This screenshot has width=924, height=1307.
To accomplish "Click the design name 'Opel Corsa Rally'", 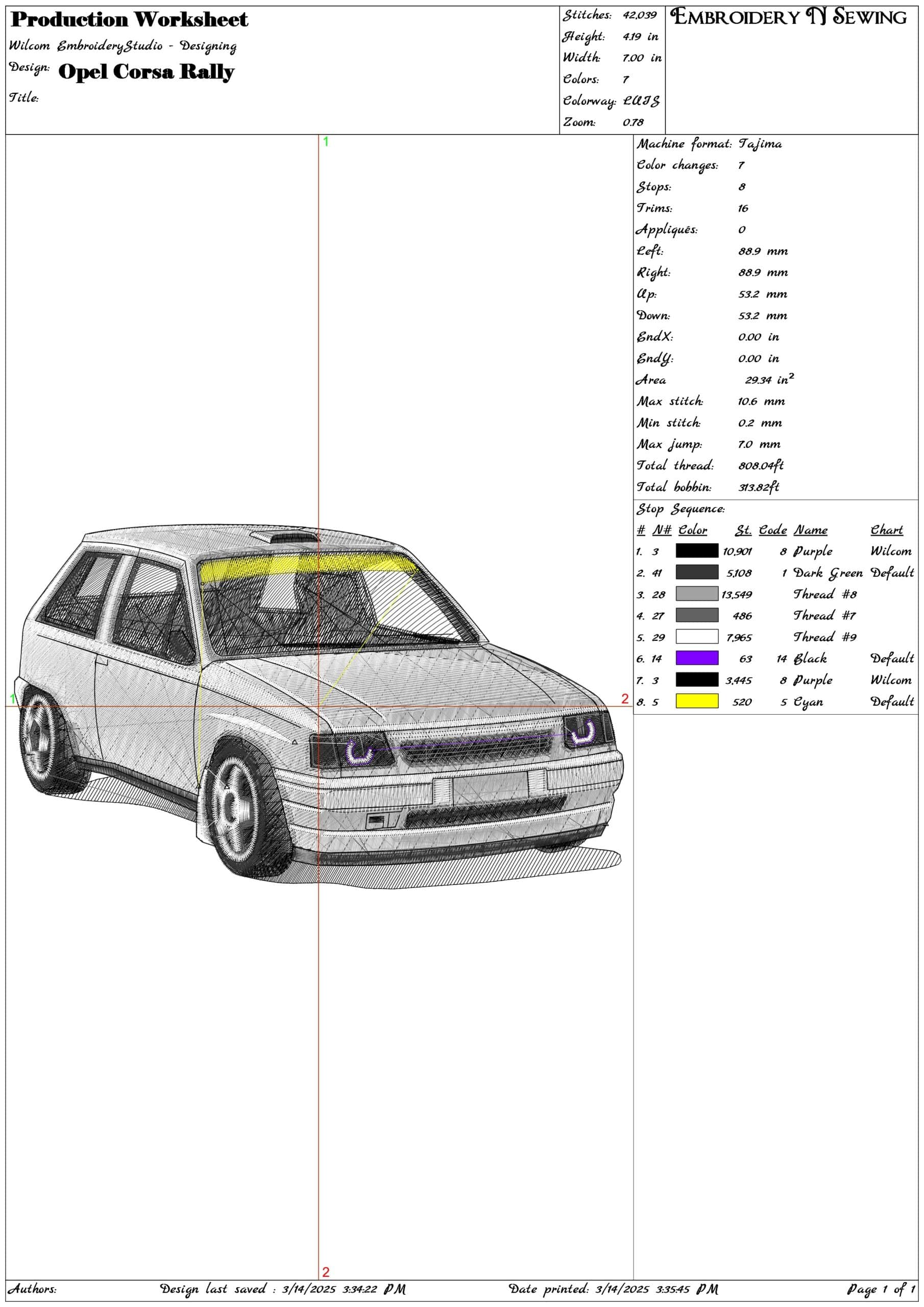I will 147,71.
